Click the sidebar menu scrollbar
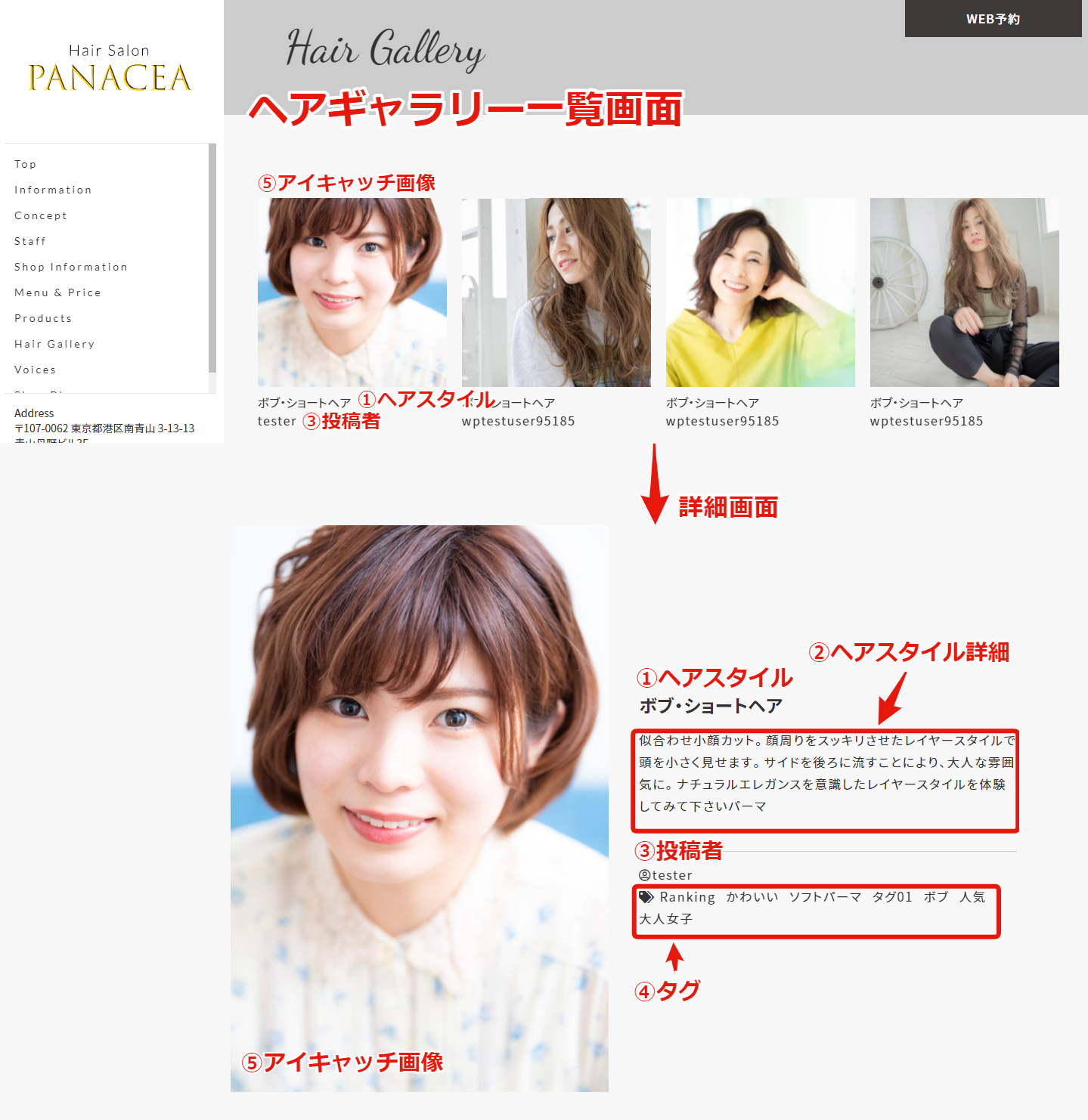Viewport: 1088px width, 1120px height. 212,257
